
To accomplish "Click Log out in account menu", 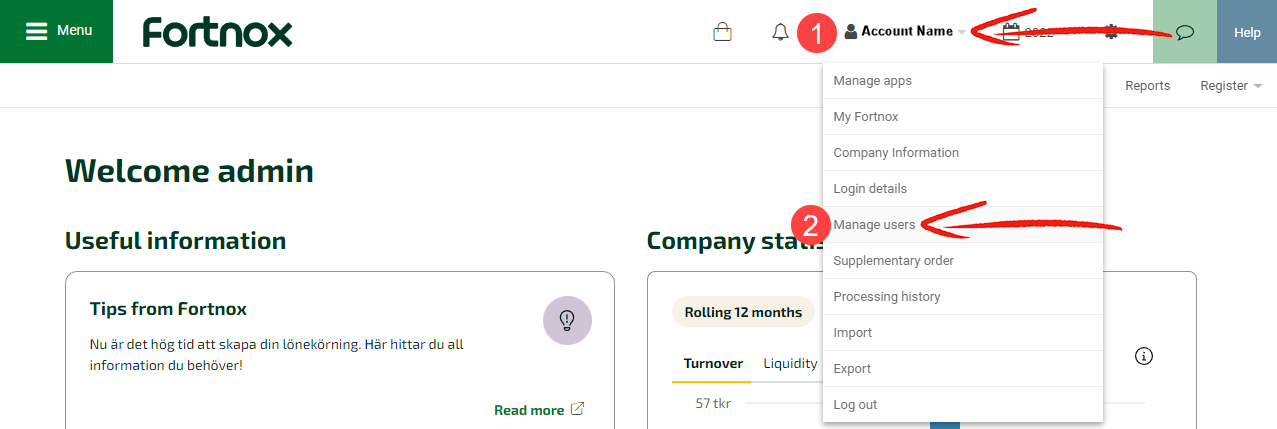I will point(963,405).
